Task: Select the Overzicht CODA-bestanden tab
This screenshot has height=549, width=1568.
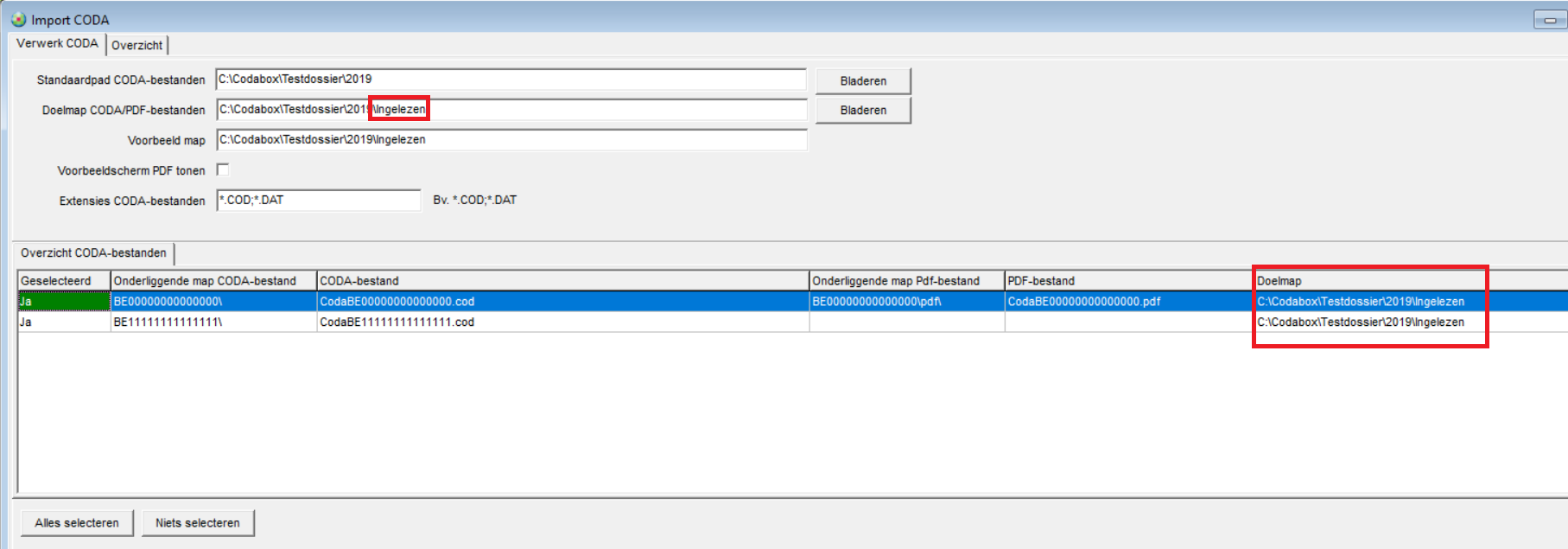Action: (x=93, y=253)
